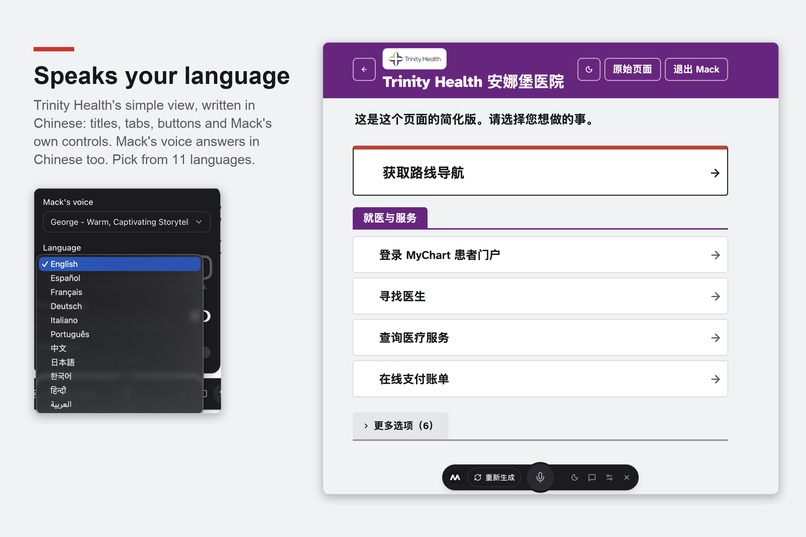The image size is (806, 537).
Task: Select 日本語 in the language list
Action: click(x=120, y=362)
